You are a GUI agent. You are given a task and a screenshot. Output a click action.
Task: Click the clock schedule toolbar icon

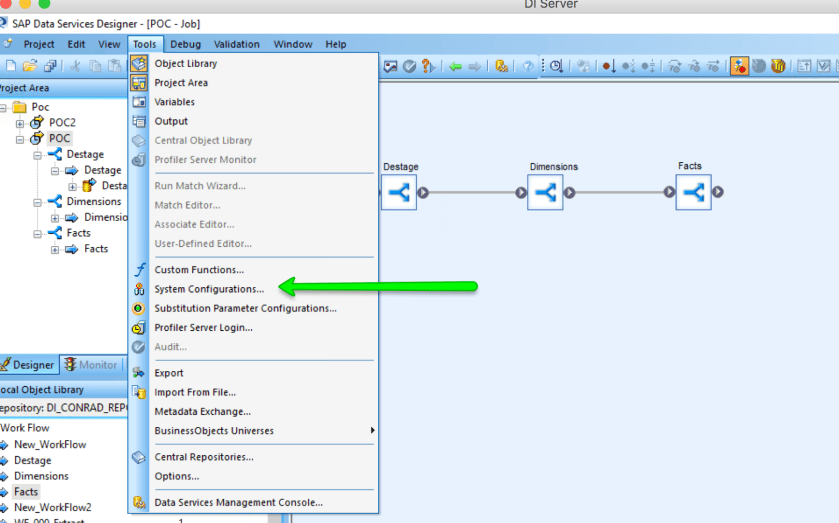555,66
